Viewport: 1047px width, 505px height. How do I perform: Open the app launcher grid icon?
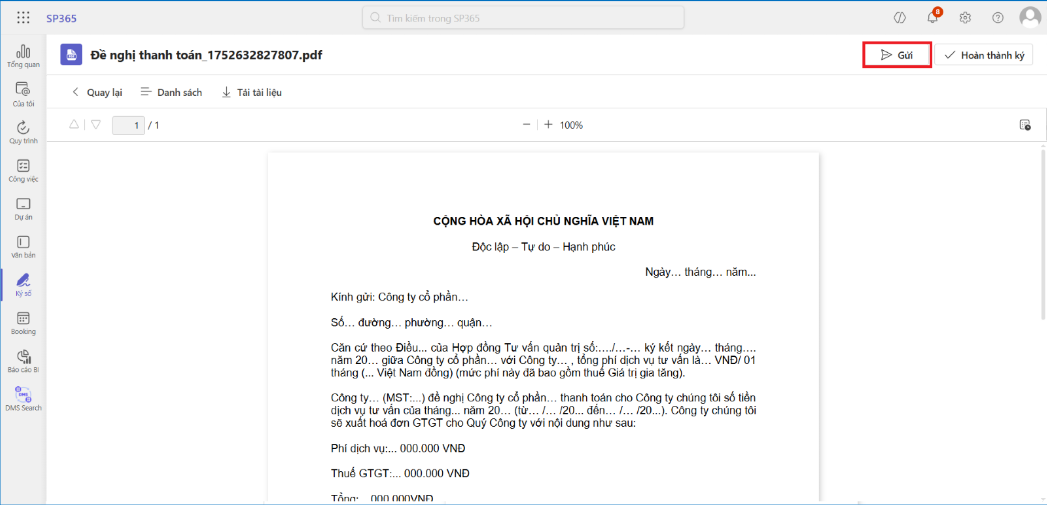click(x=23, y=17)
